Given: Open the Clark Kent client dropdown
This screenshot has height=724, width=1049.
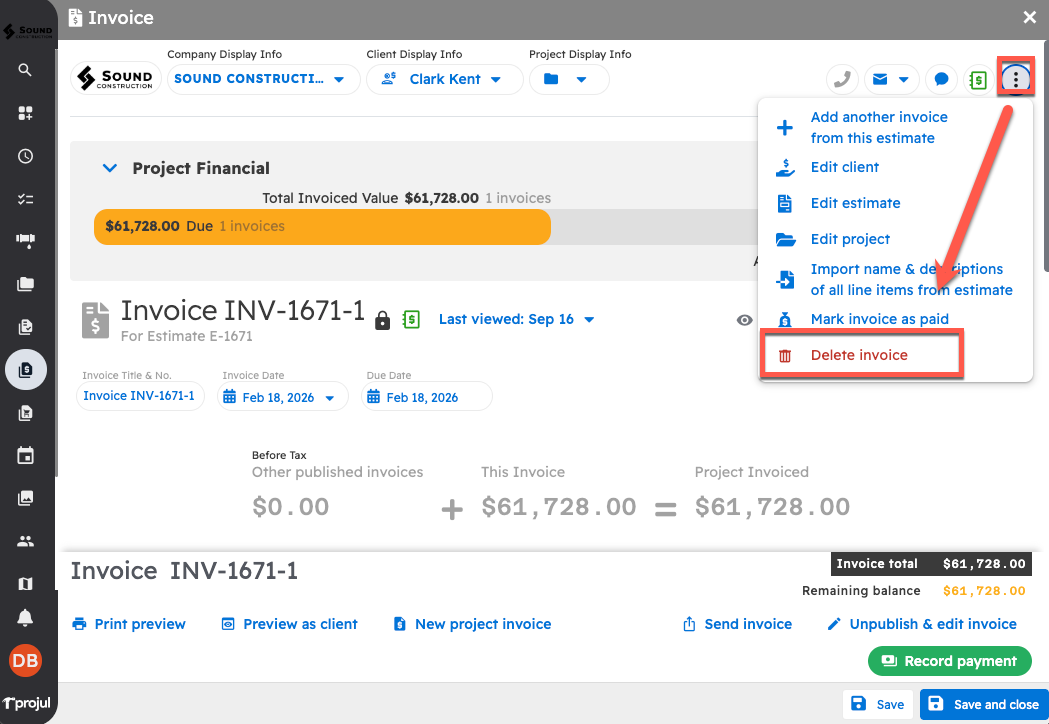Looking at the screenshot, I should click(445, 79).
